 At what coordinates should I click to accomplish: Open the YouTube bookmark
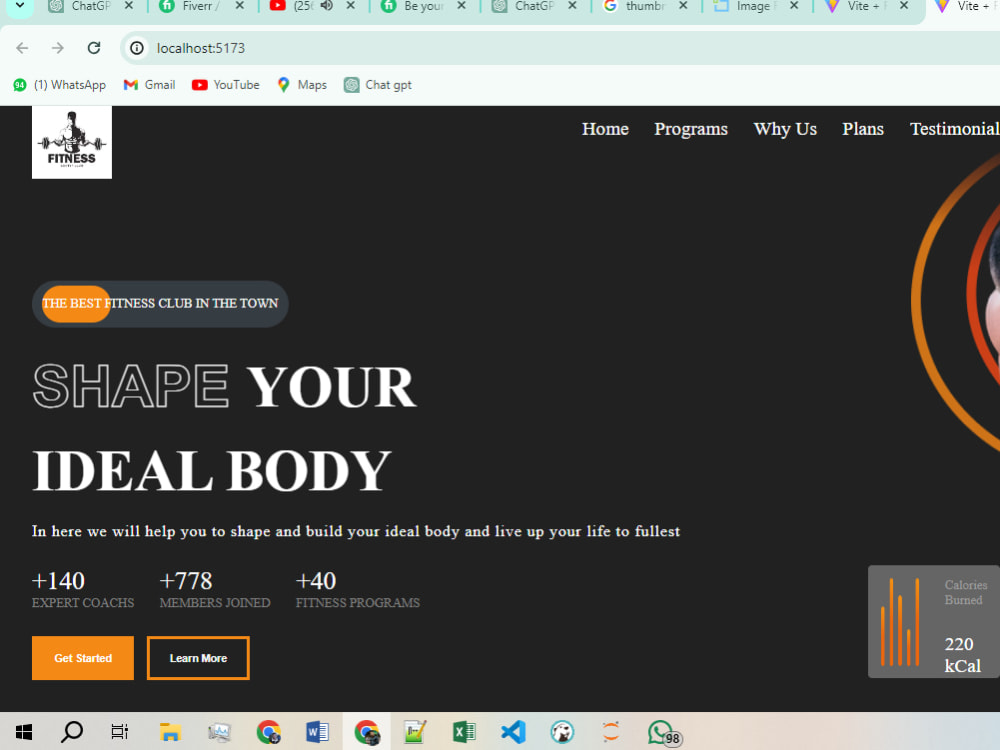click(226, 85)
